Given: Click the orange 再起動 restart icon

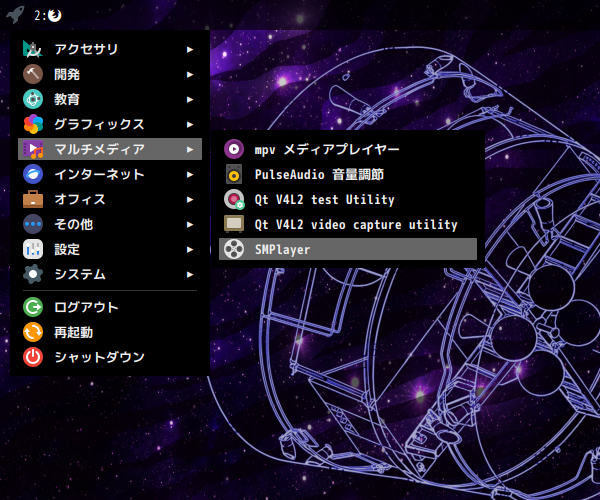Looking at the screenshot, I should coord(33,332).
